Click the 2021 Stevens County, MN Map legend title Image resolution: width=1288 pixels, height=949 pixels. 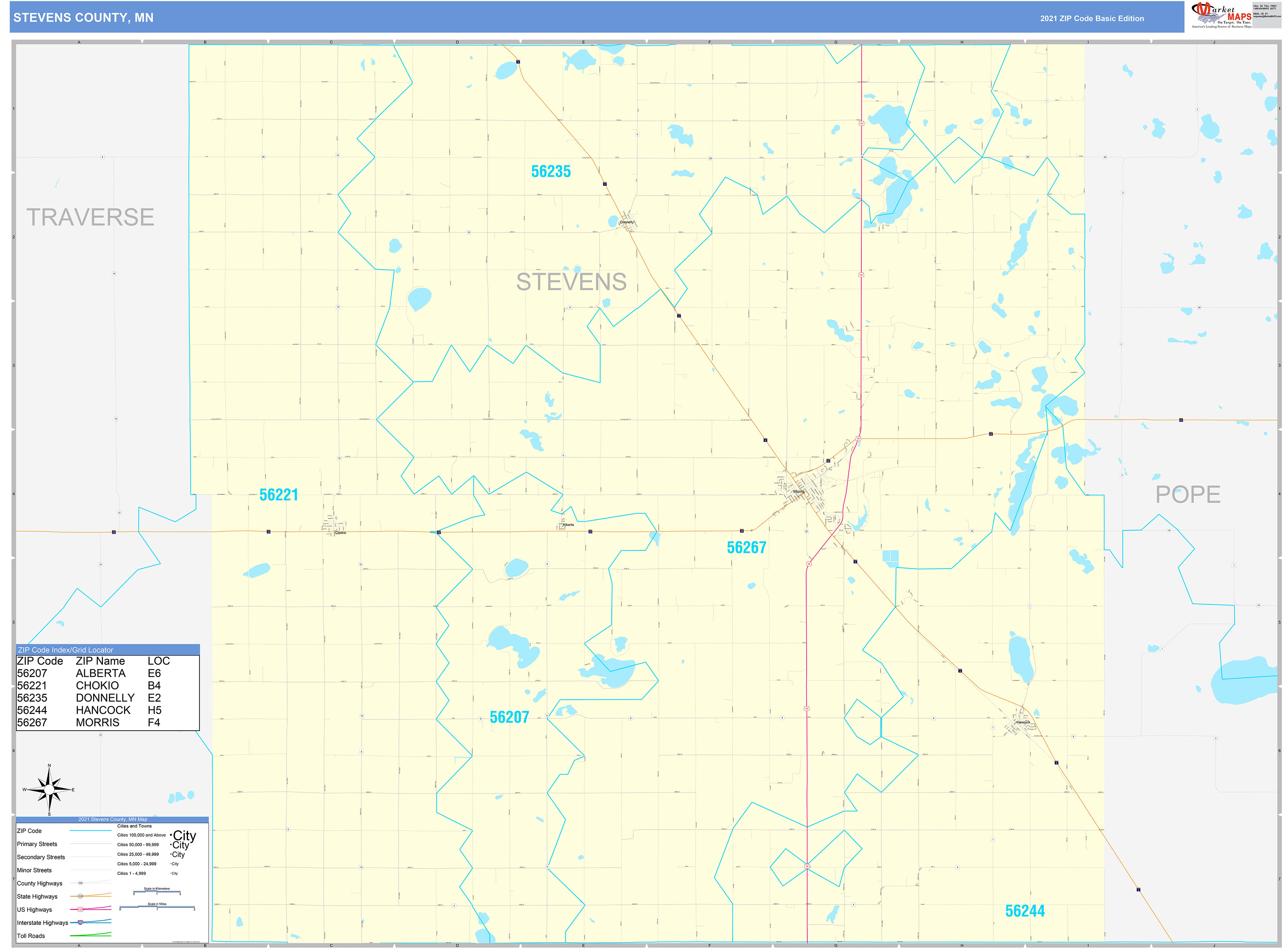pos(113,819)
